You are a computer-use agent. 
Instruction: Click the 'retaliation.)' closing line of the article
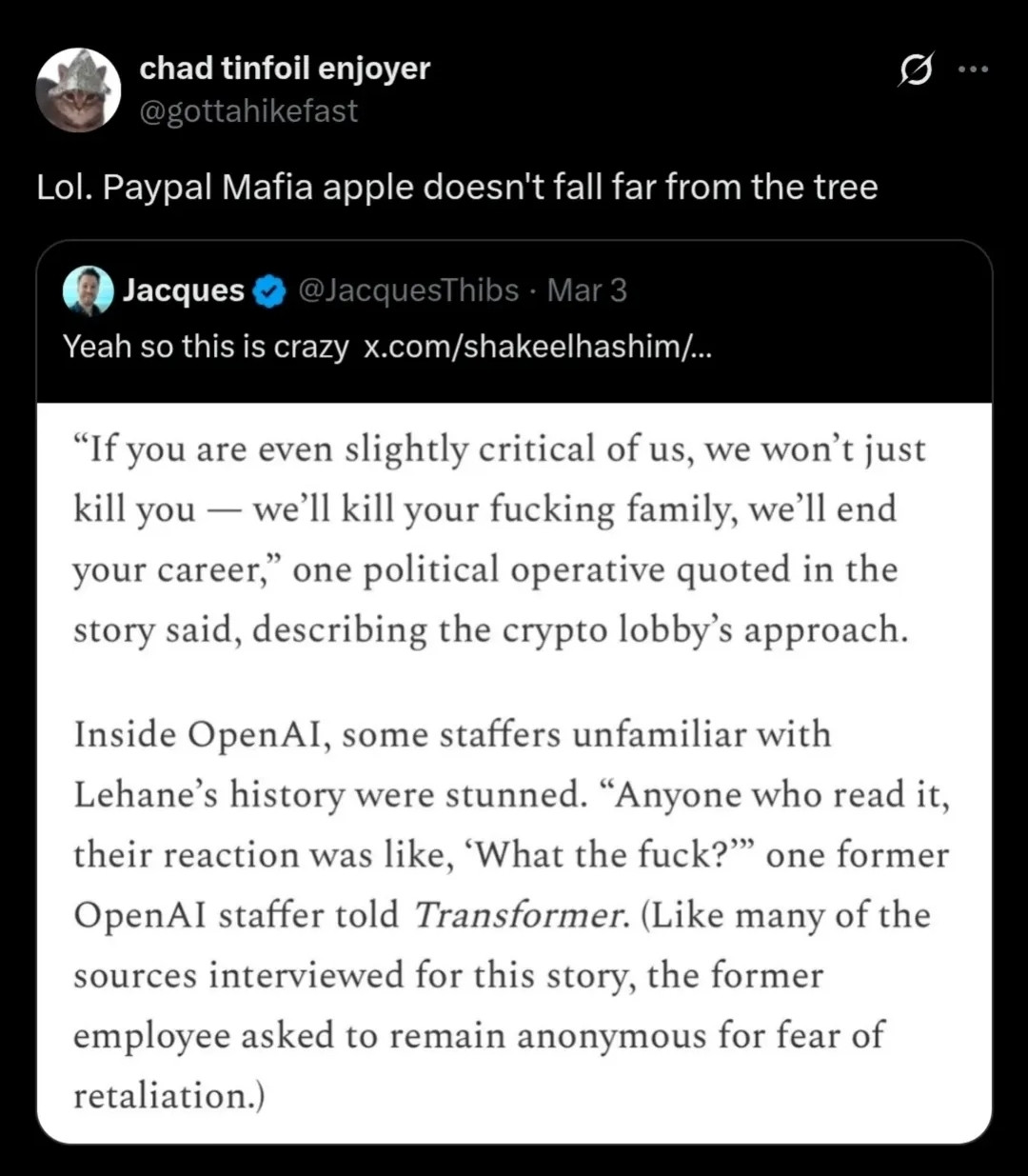pyautogui.click(x=169, y=1096)
